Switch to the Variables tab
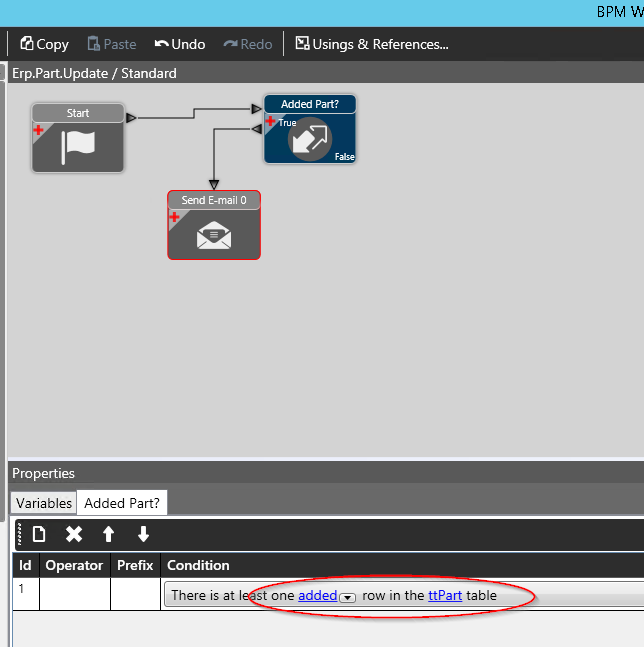 (x=44, y=503)
